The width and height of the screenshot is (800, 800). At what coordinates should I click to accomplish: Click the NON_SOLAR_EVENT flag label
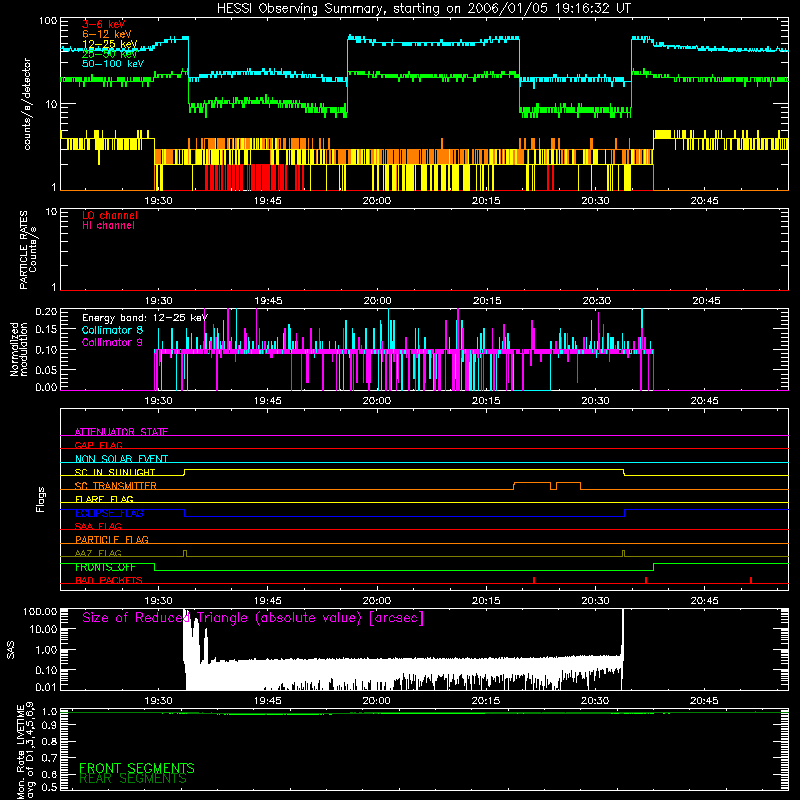click(121, 459)
